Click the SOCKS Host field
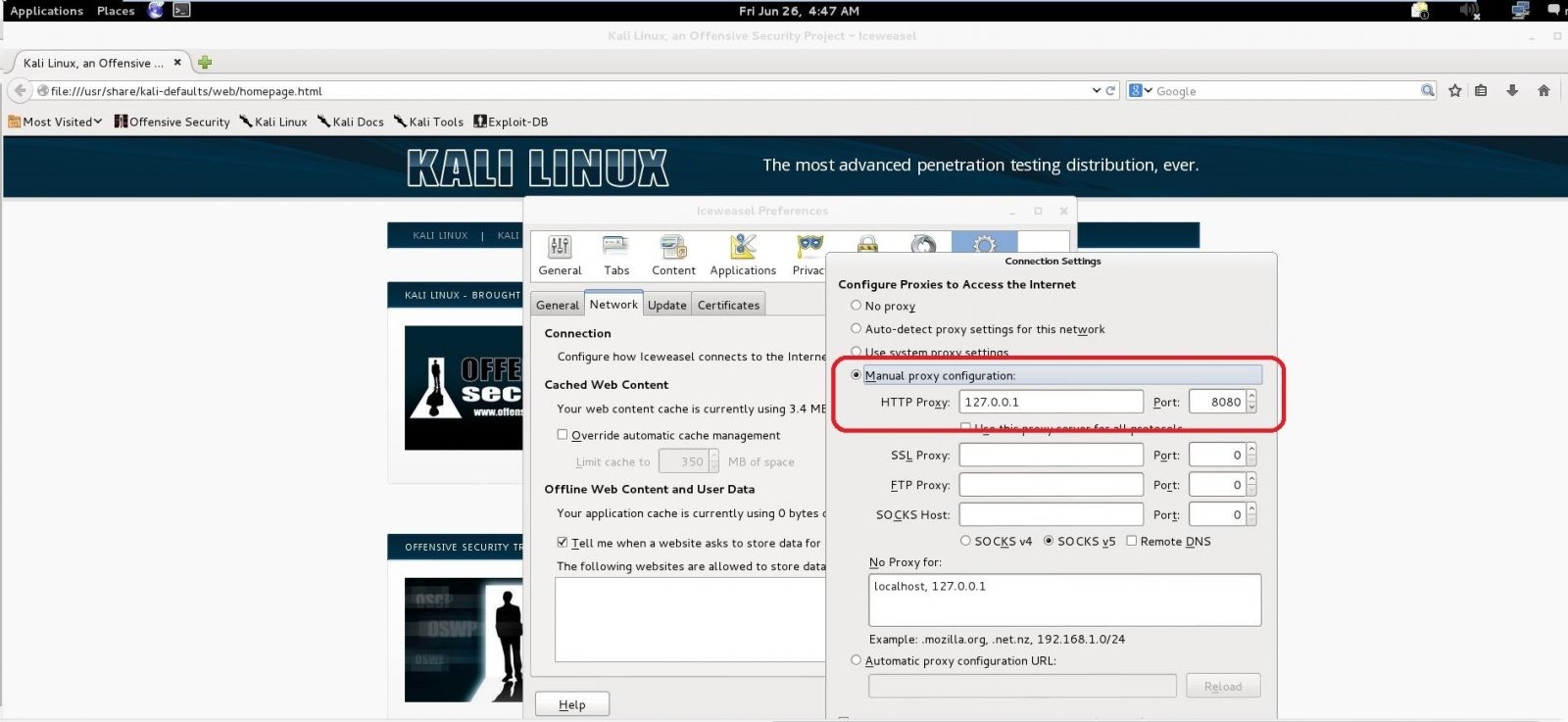Screen dimensions: 1568x722 click(x=1051, y=514)
